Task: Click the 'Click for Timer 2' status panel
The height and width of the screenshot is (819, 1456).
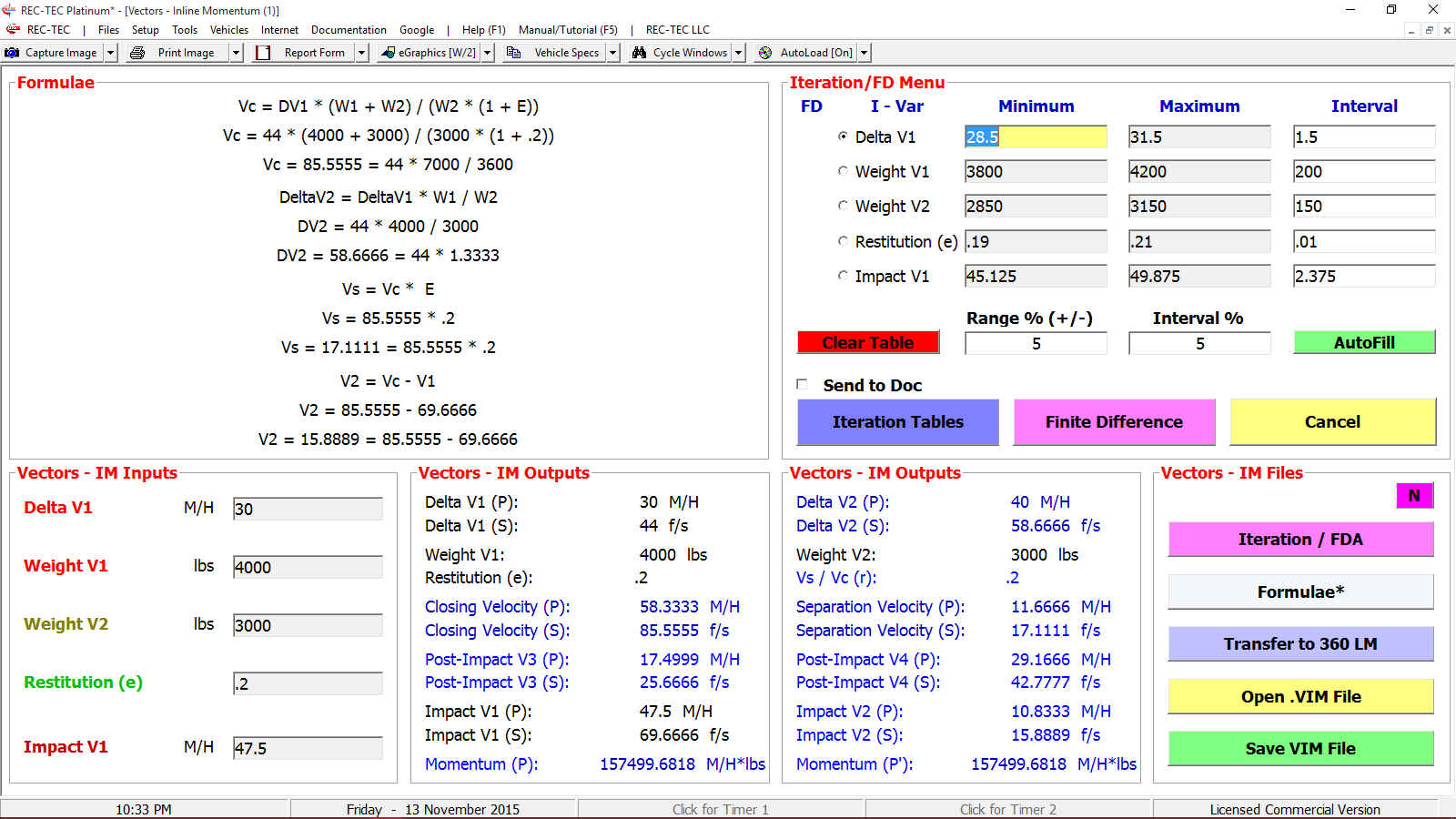Action: coord(1008,809)
